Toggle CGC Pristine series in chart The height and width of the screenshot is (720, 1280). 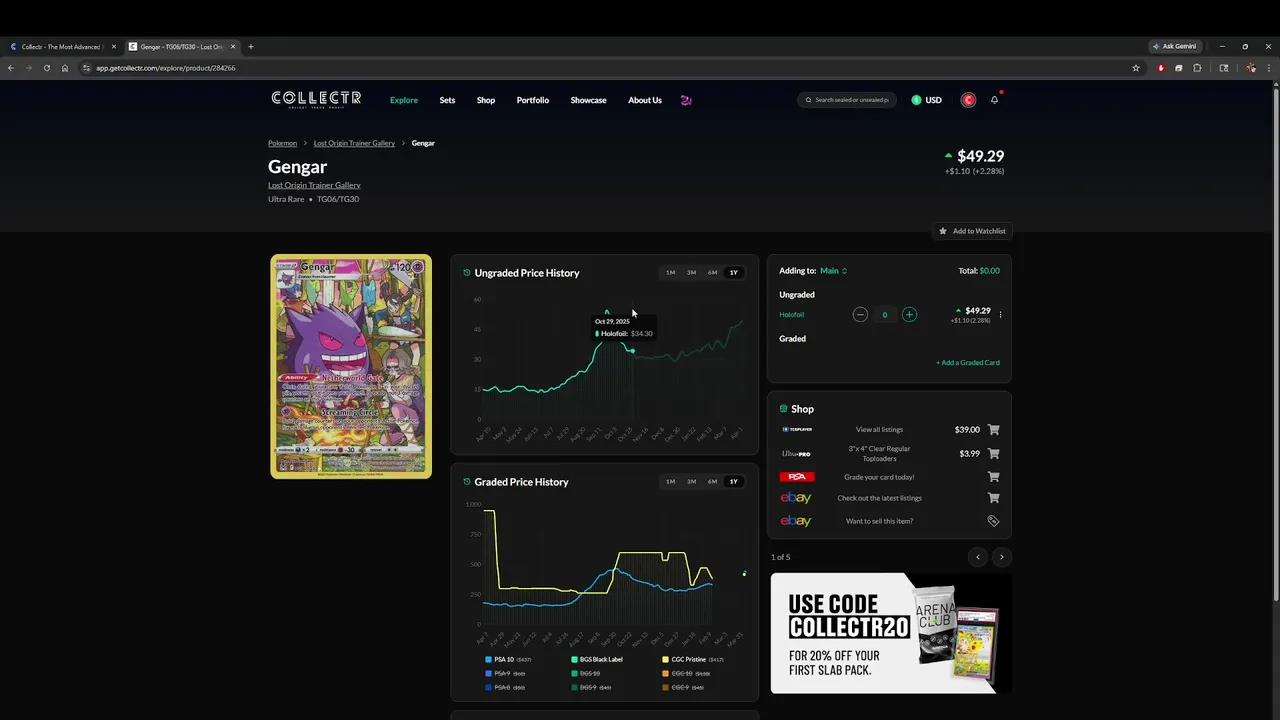692,660
